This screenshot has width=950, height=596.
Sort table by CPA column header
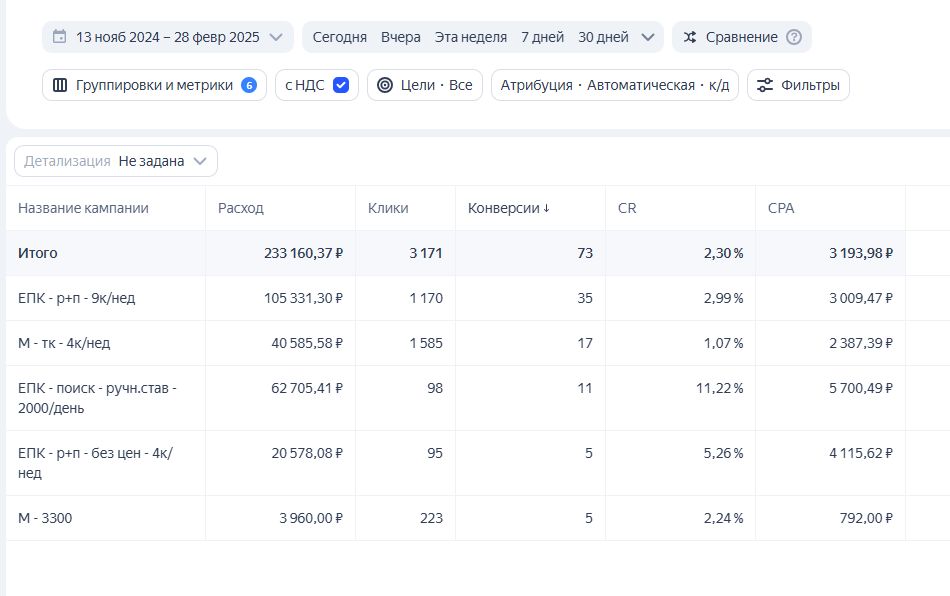(x=781, y=208)
